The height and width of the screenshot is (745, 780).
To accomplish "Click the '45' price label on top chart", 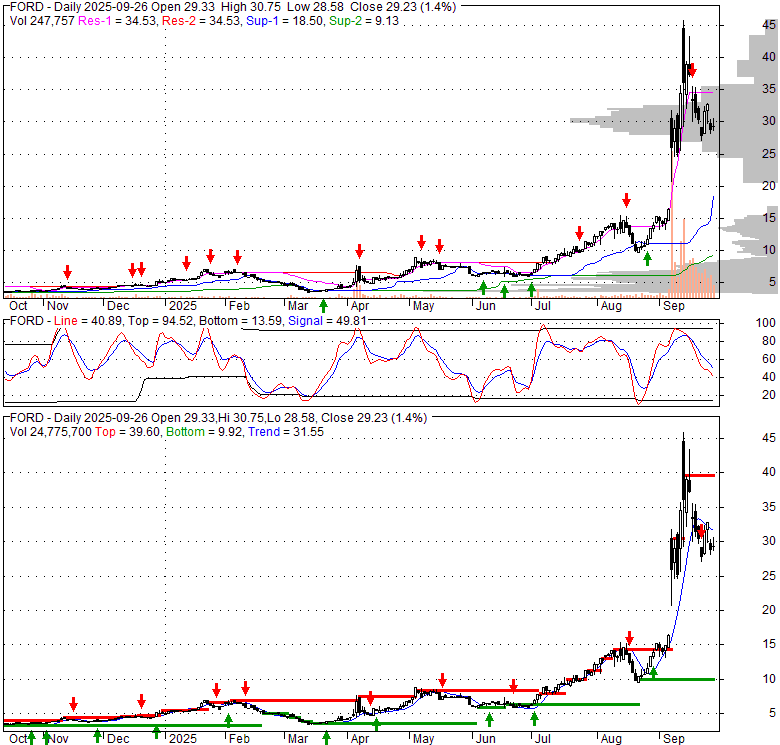I will 769,25.
